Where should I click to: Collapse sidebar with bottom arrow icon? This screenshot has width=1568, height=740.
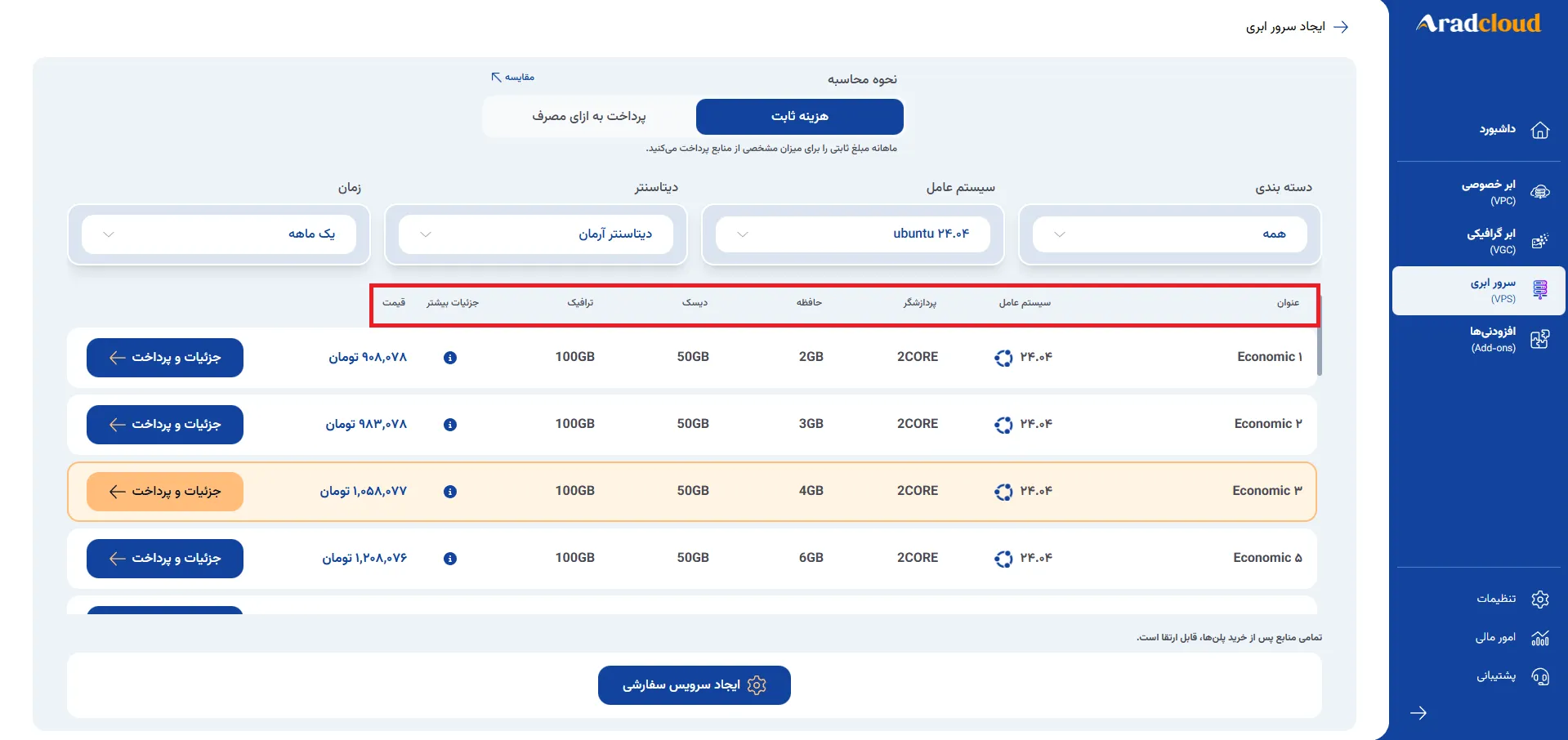click(x=1418, y=713)
